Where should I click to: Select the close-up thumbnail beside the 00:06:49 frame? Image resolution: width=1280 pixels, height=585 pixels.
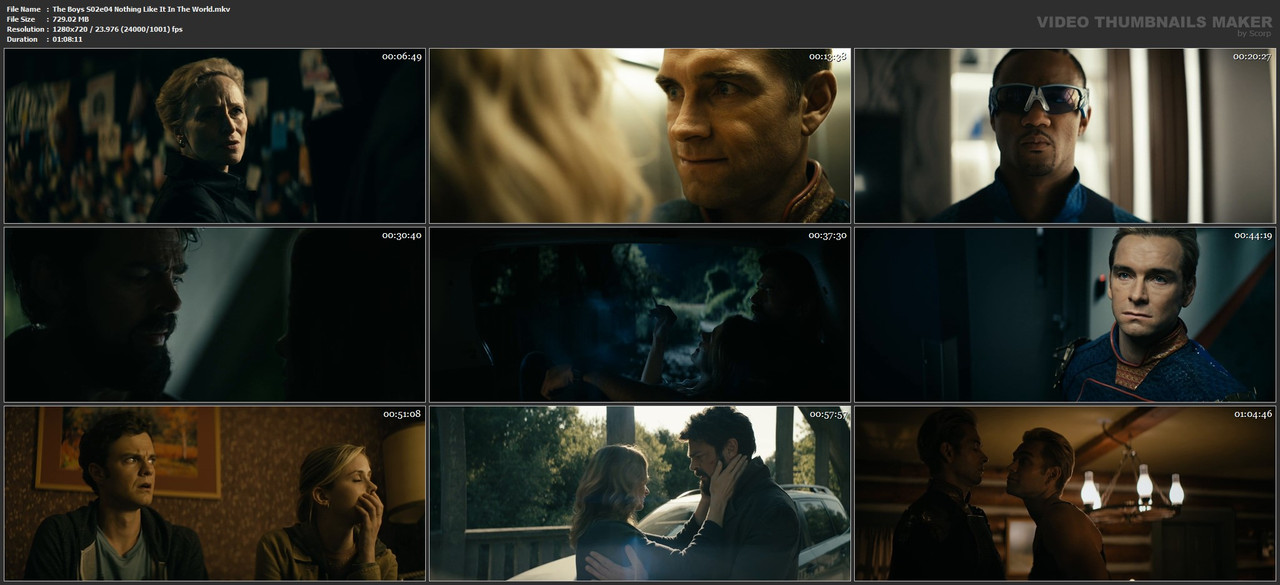tap(640, 136)
